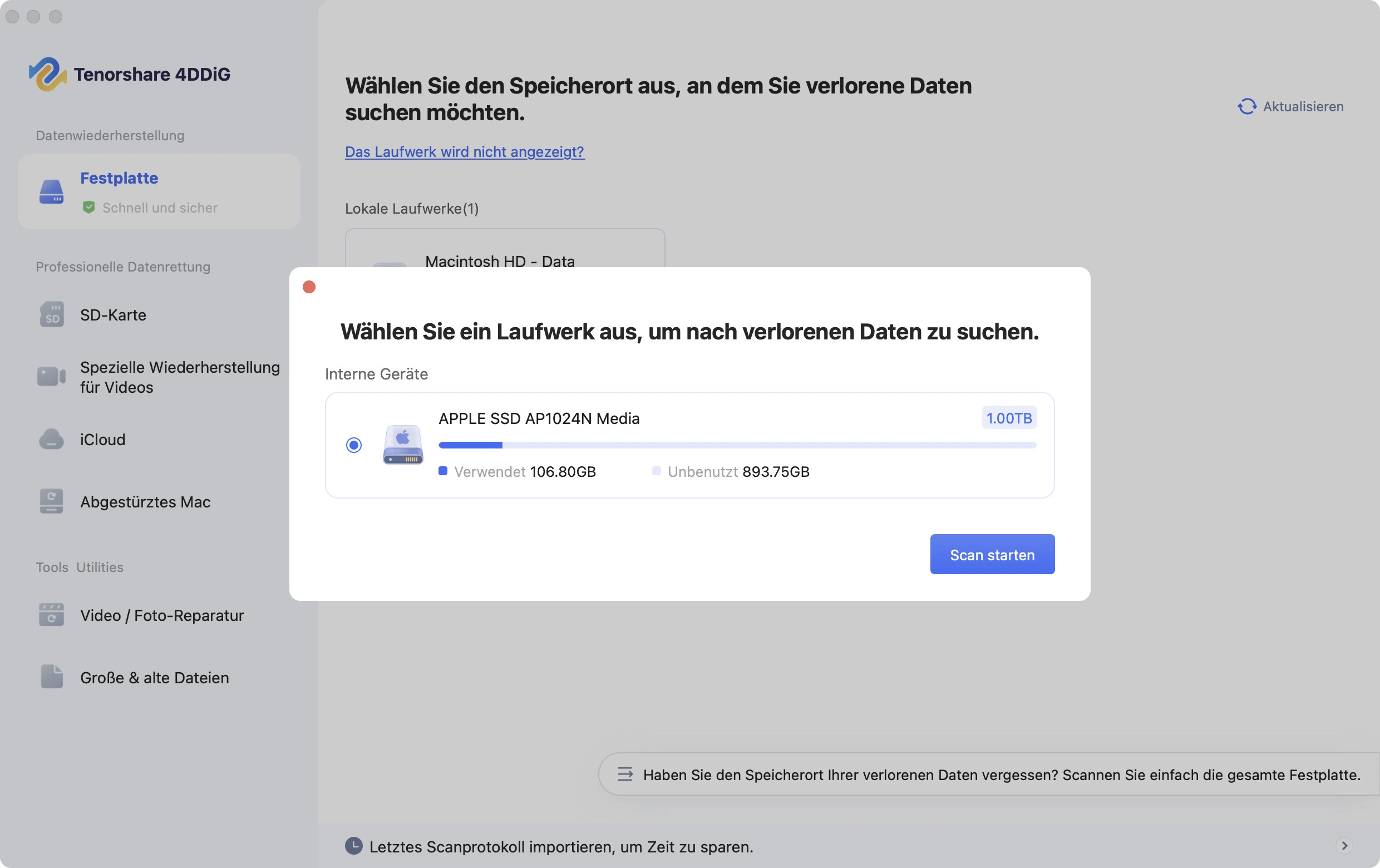Screen dimensions: 1380x868
Task: Click the 'Tenorshare 4DDiG' app title
Action: pyautogui.click(x=152, y=74)
